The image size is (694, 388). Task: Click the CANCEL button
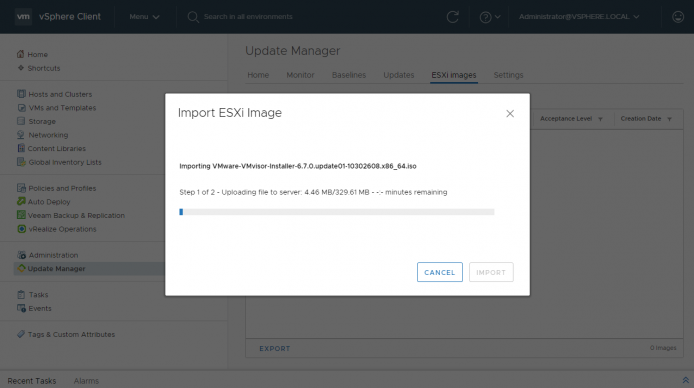[x=440, y=272]
